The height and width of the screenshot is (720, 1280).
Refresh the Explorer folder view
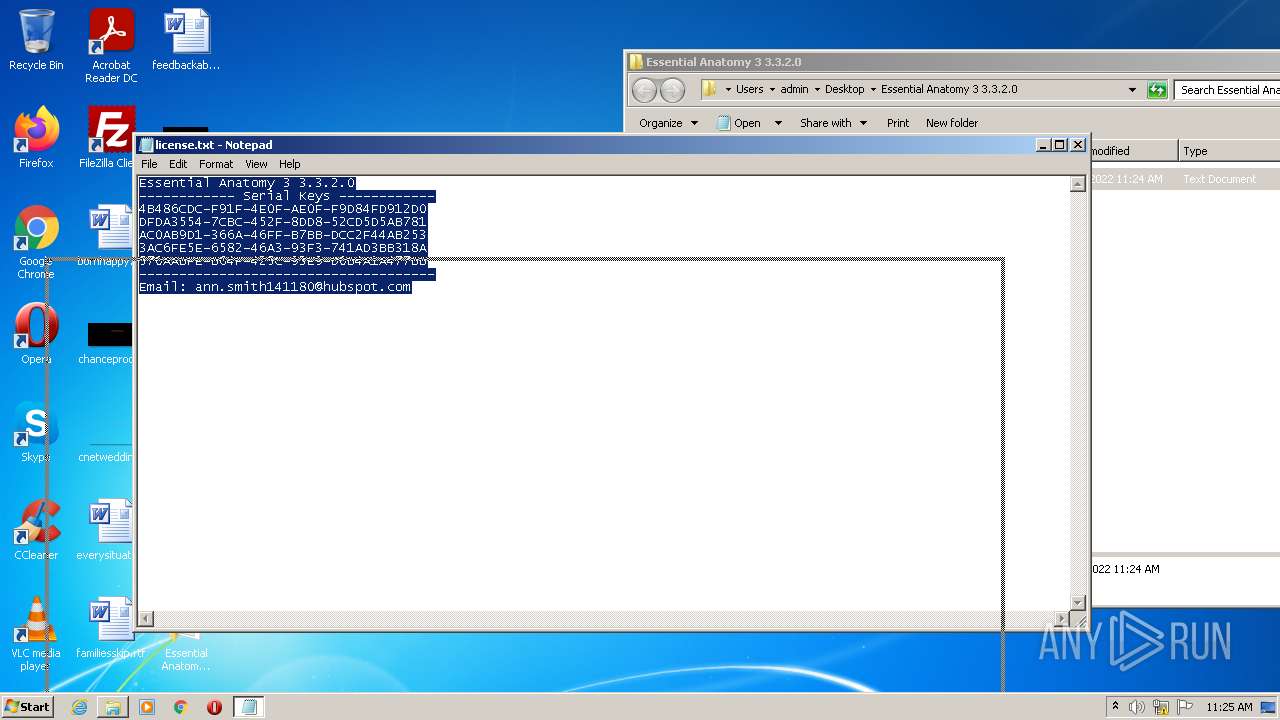click(x=1157, y=90)
